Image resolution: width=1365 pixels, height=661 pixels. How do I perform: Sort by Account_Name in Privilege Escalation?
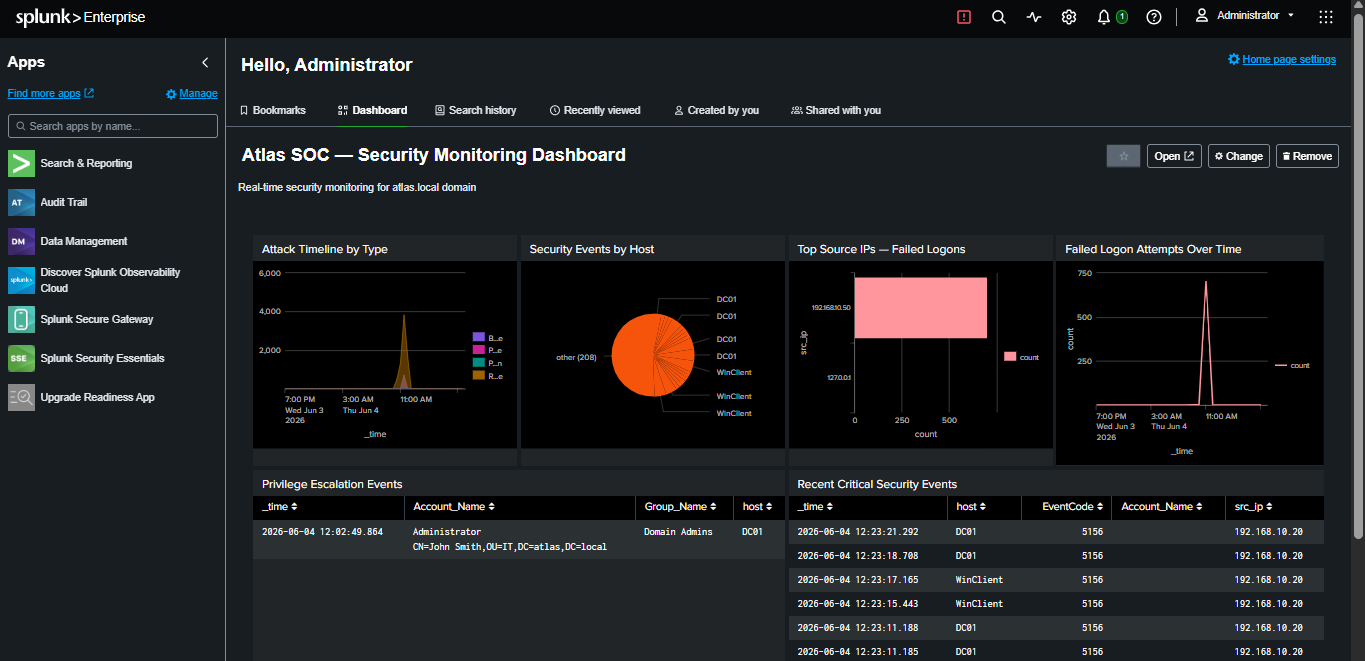[x=453, y=507]
